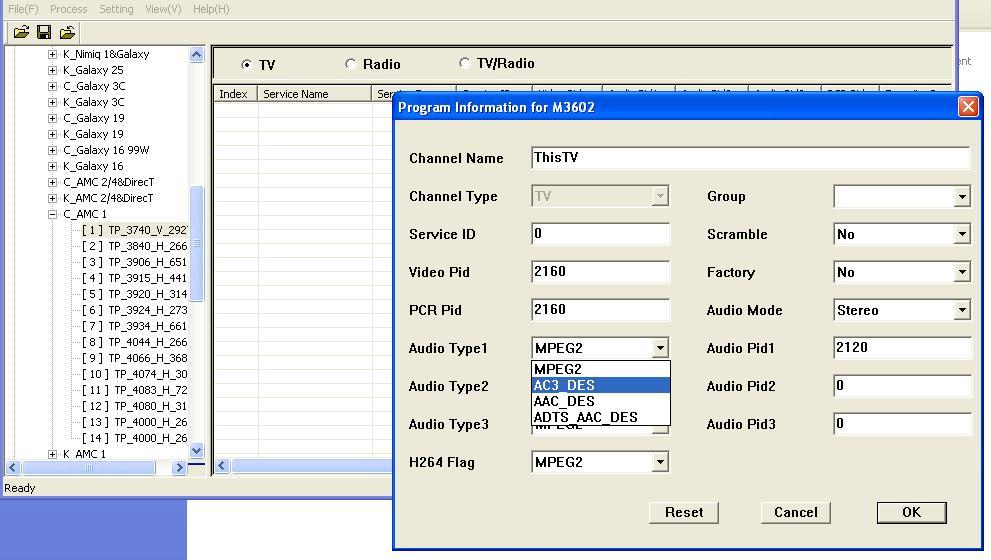This screenshot has height=560, width=991.
Task: Open the File(F) menu
Action: (23, 9)
